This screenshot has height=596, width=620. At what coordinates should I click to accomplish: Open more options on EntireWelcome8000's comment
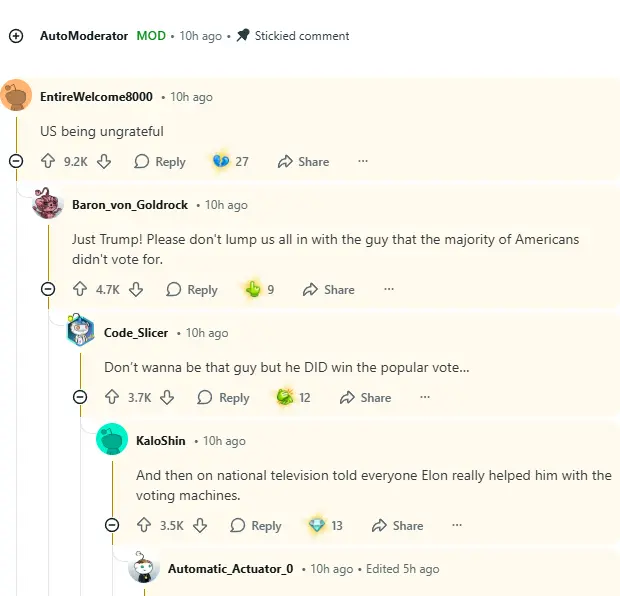coord(363,161)
